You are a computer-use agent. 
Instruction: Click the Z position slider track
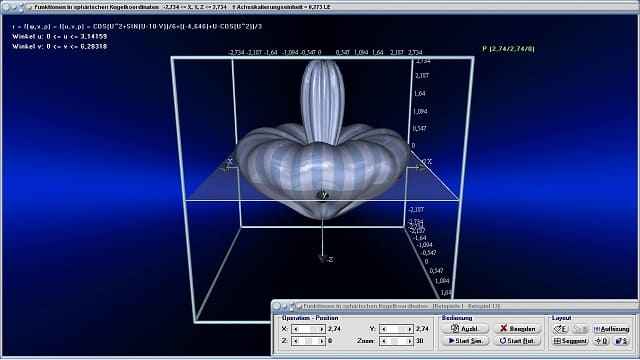309,341
